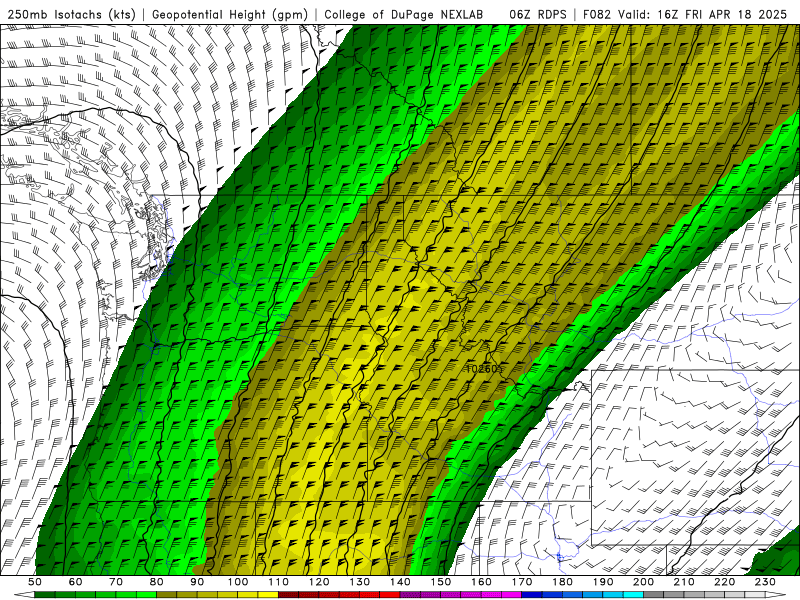This screenshot has height=600, width=800.
Task: Click the colorbar value label '120'
Action: click(319, 582)
